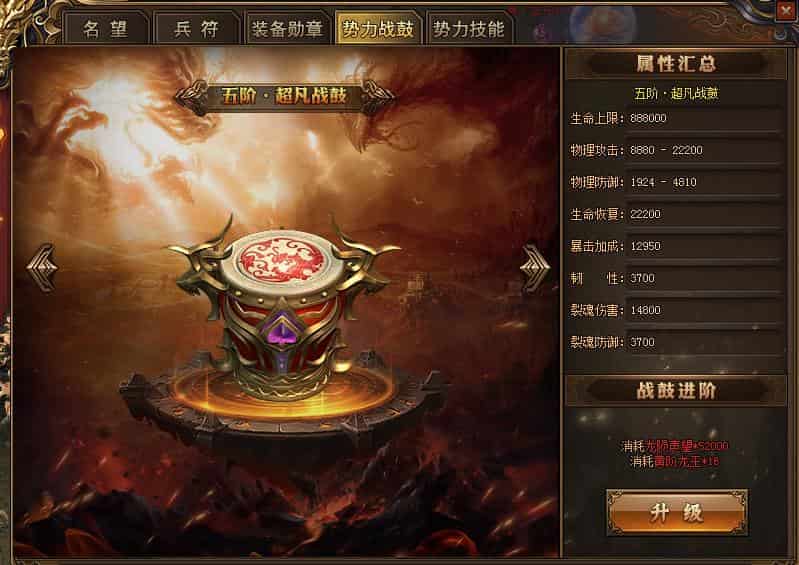799x565 pixels.
Task: Click the 战鼓进阶 section header
Action: click(x=676, y=391)
